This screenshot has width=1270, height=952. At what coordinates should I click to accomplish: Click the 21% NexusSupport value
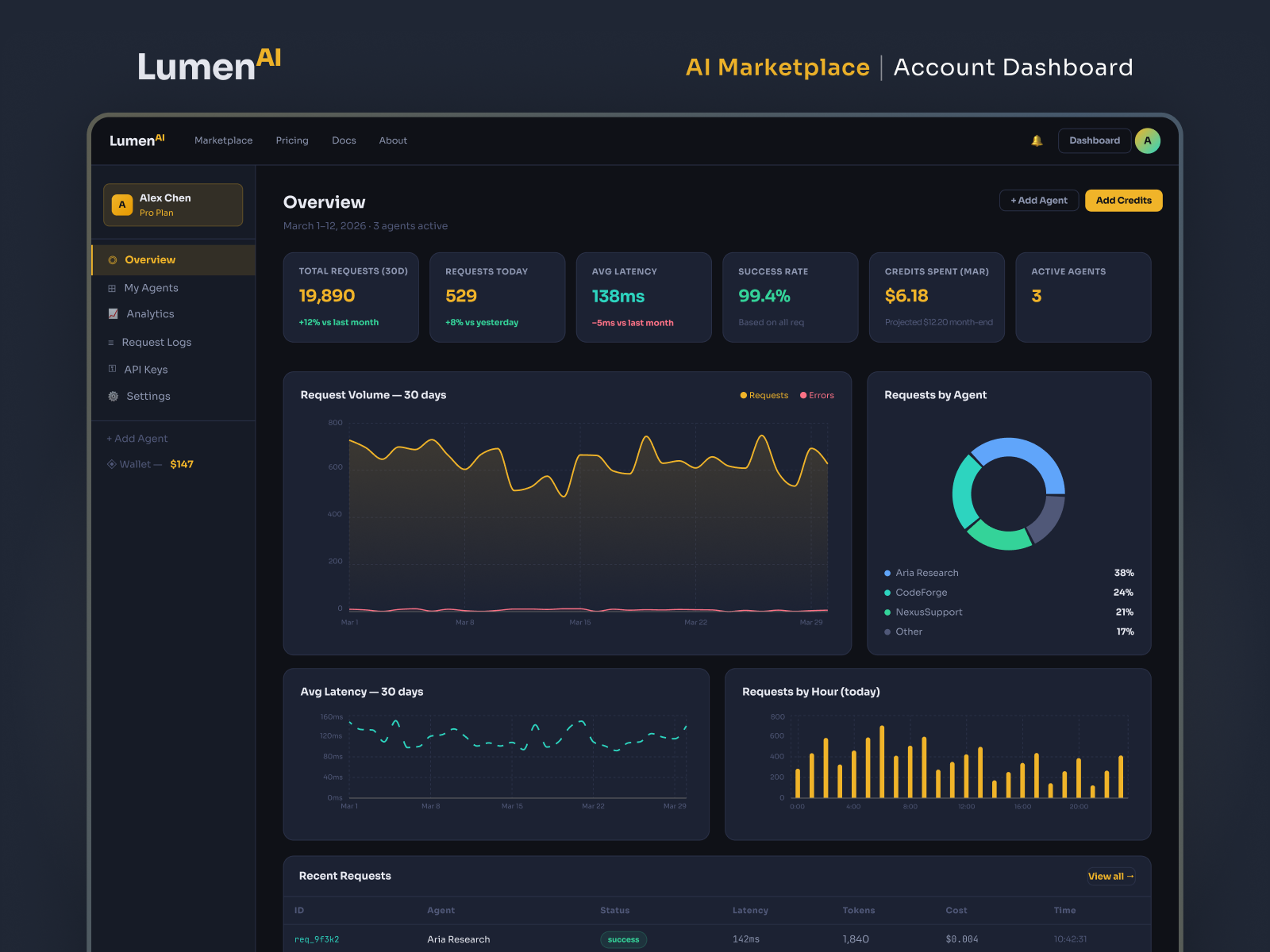[1125, 612]
